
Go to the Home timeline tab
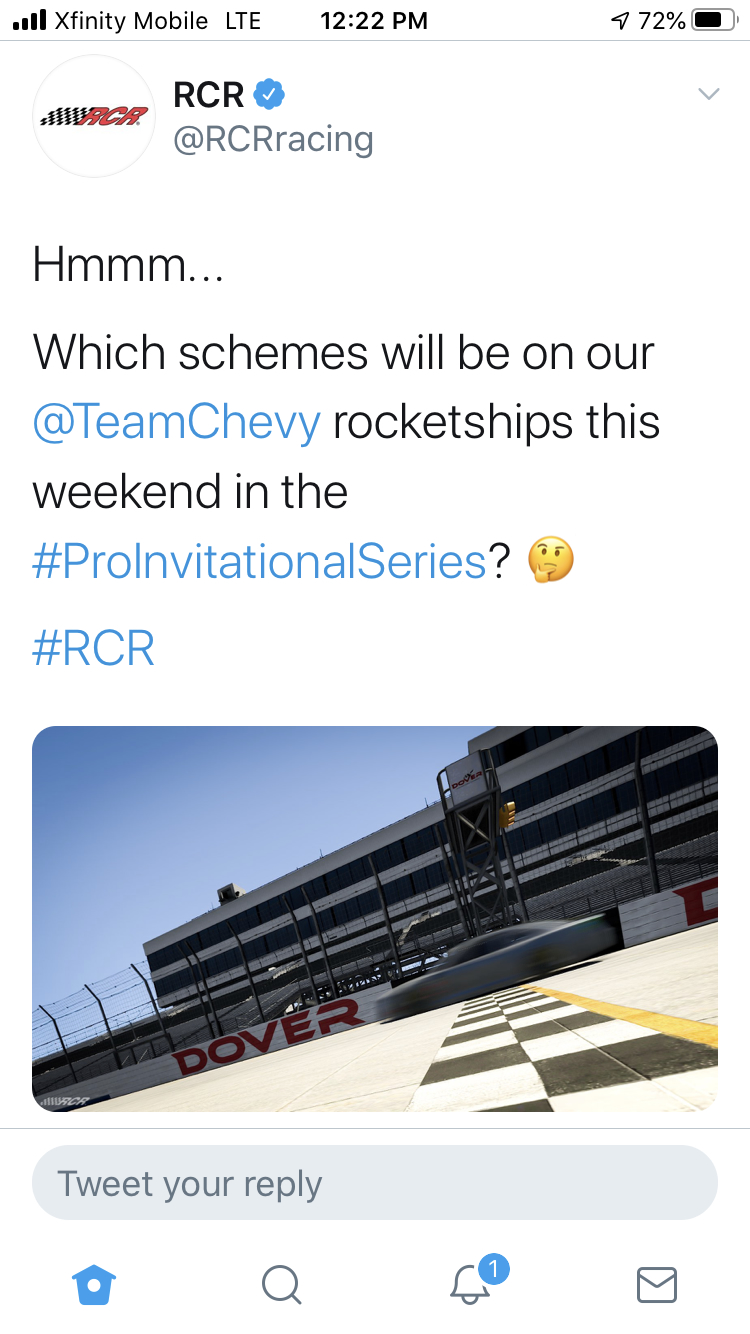pyautogui.click(x=95, y=1284)
